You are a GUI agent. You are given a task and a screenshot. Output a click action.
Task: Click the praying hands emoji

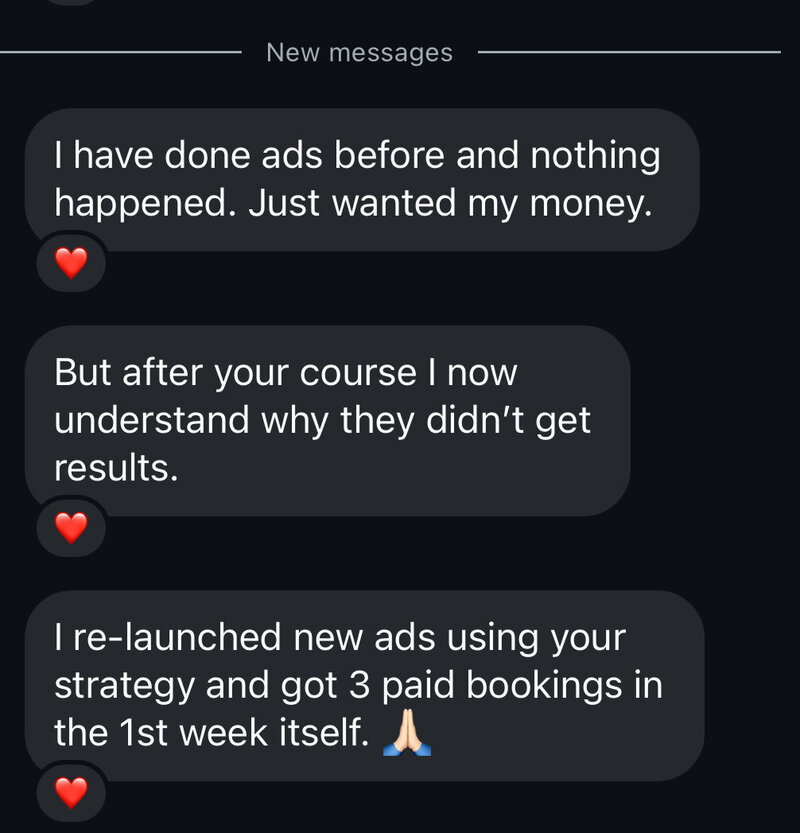click(x=407, y=732)
